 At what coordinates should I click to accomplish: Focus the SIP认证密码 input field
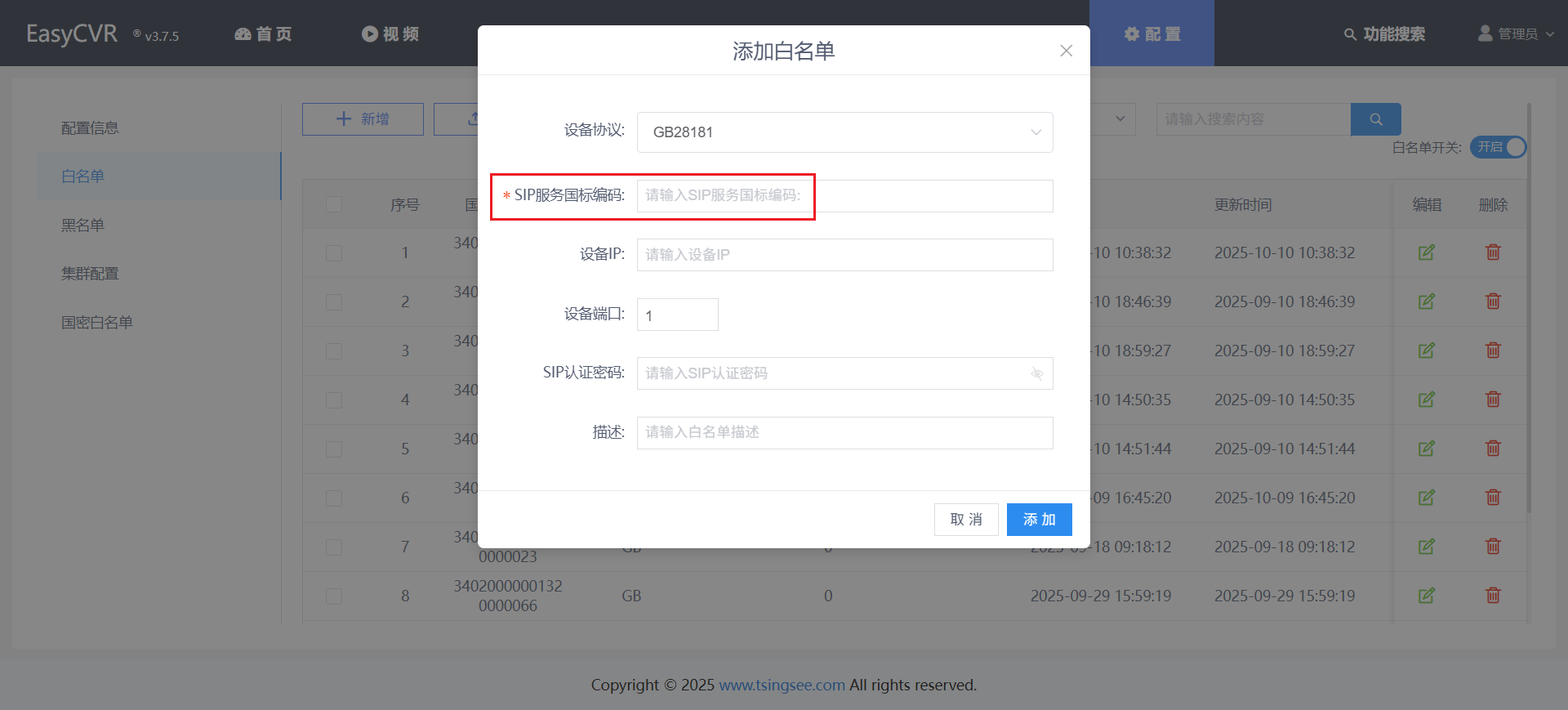click(844, 373)
